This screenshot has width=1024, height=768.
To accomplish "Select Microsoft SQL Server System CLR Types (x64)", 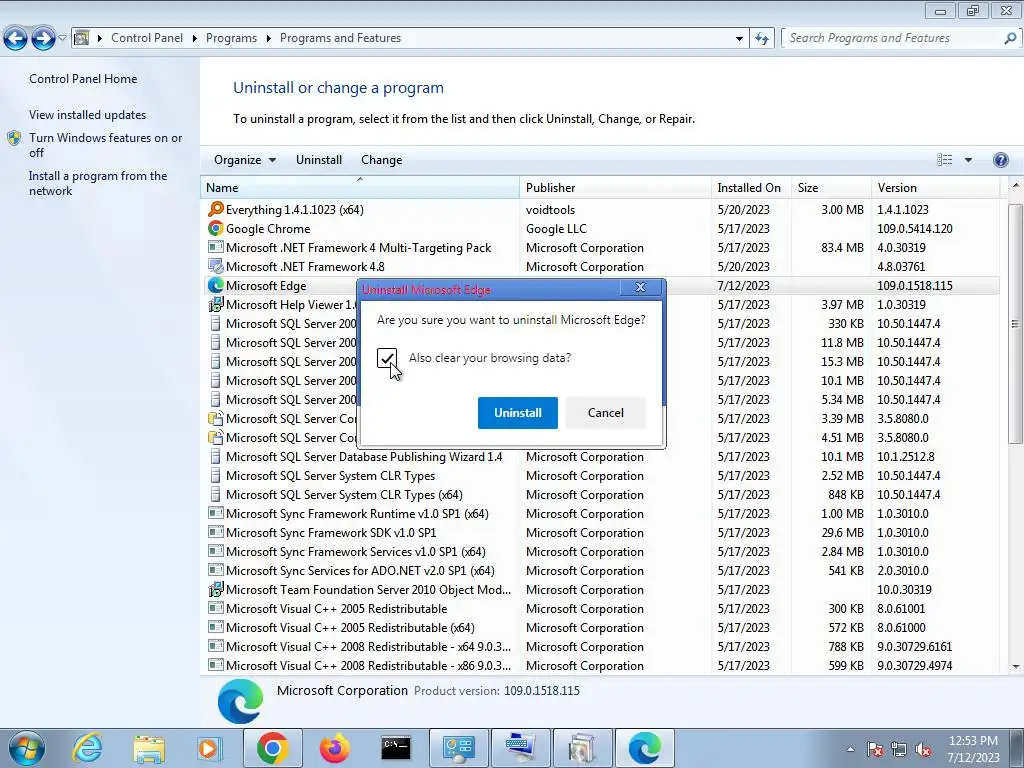I will (600, 495).
